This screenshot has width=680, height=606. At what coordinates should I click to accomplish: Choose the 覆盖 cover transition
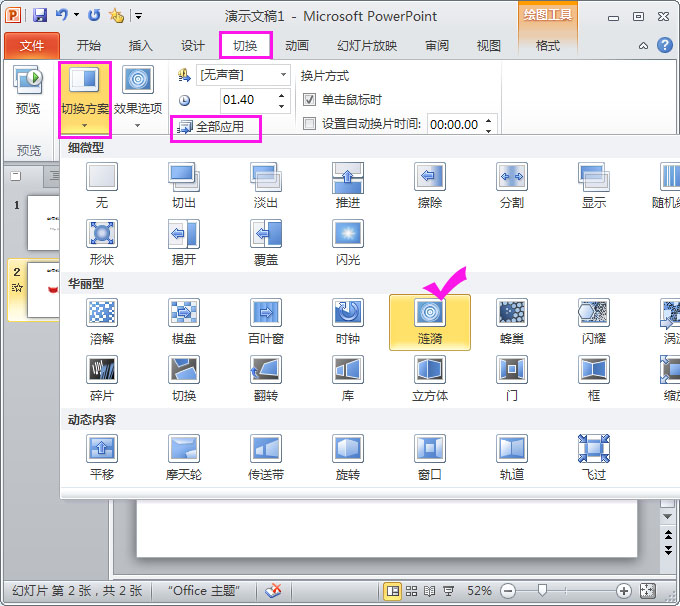pyautogui.click(x=265, y=242)
